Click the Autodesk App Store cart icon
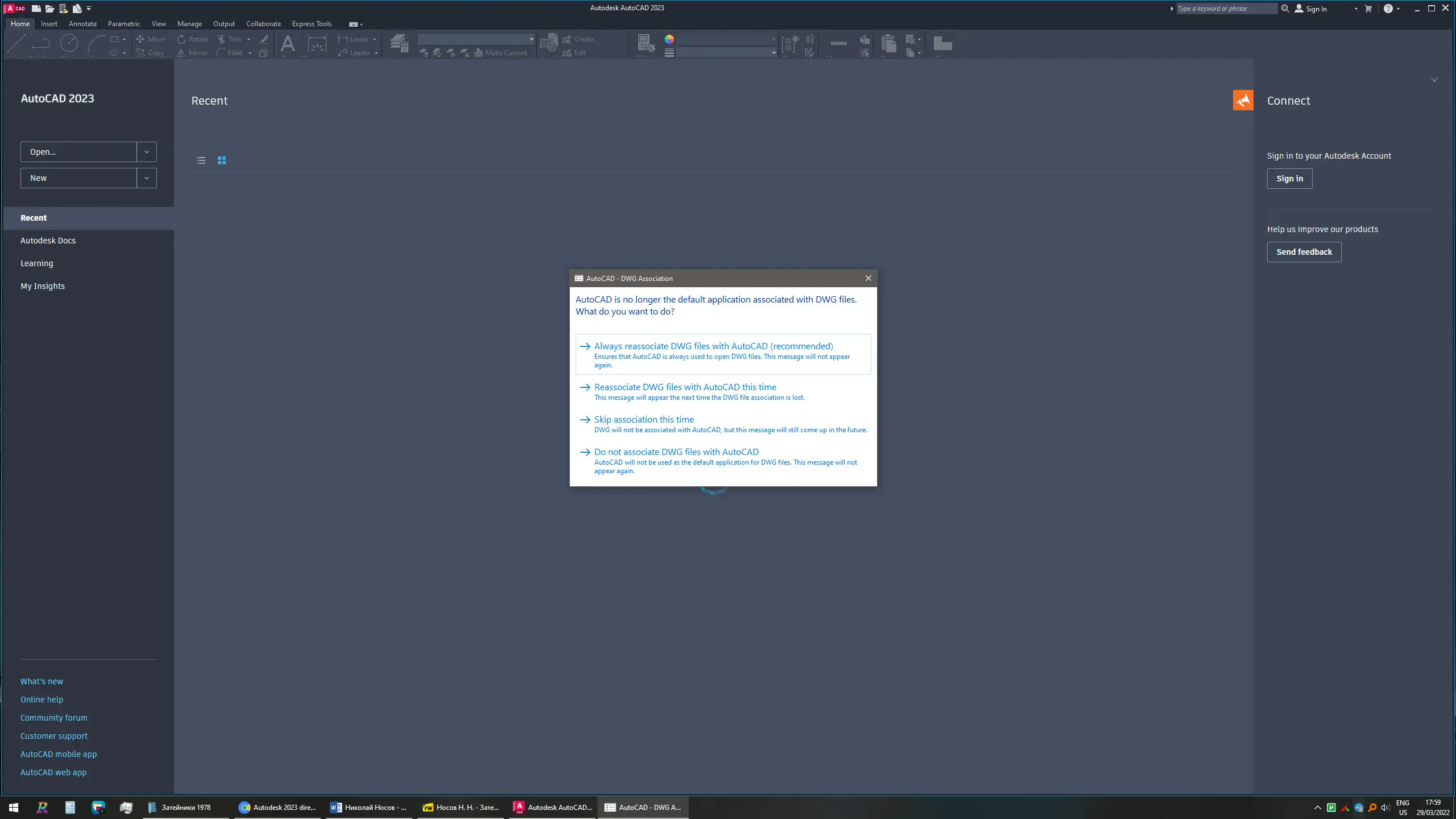 (1368, 9)
